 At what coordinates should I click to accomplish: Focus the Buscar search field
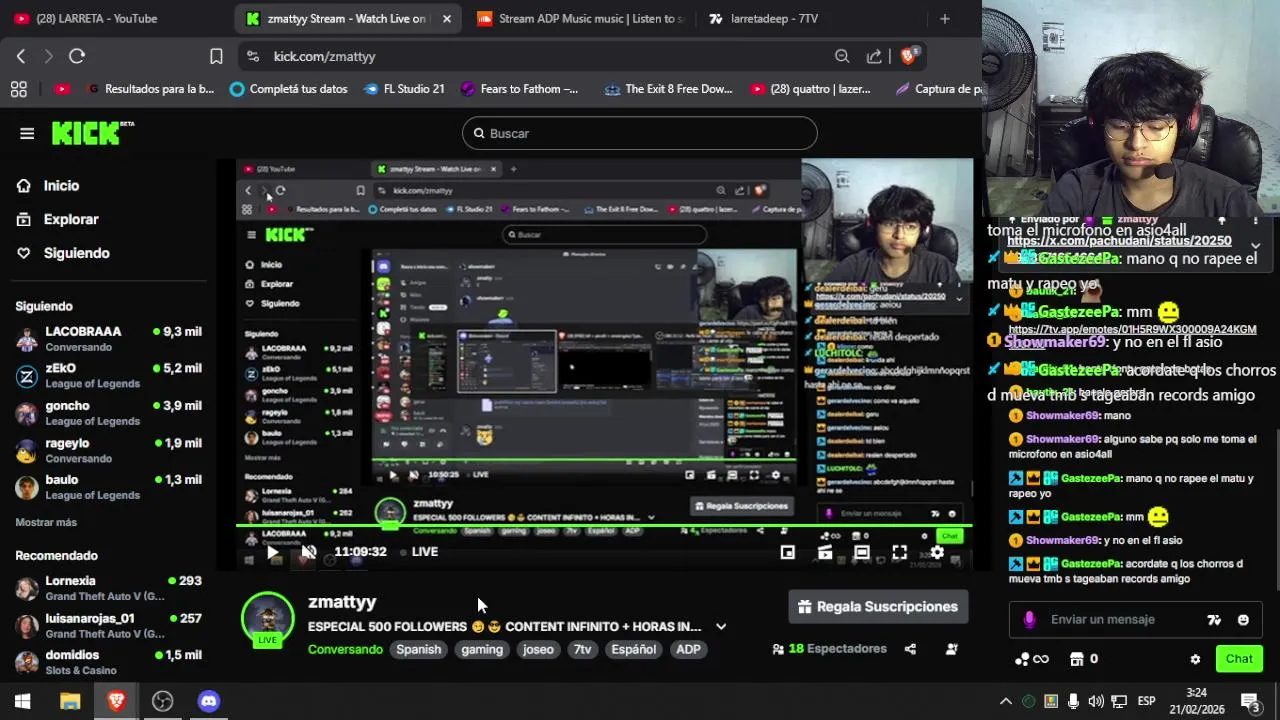point(640,133)
